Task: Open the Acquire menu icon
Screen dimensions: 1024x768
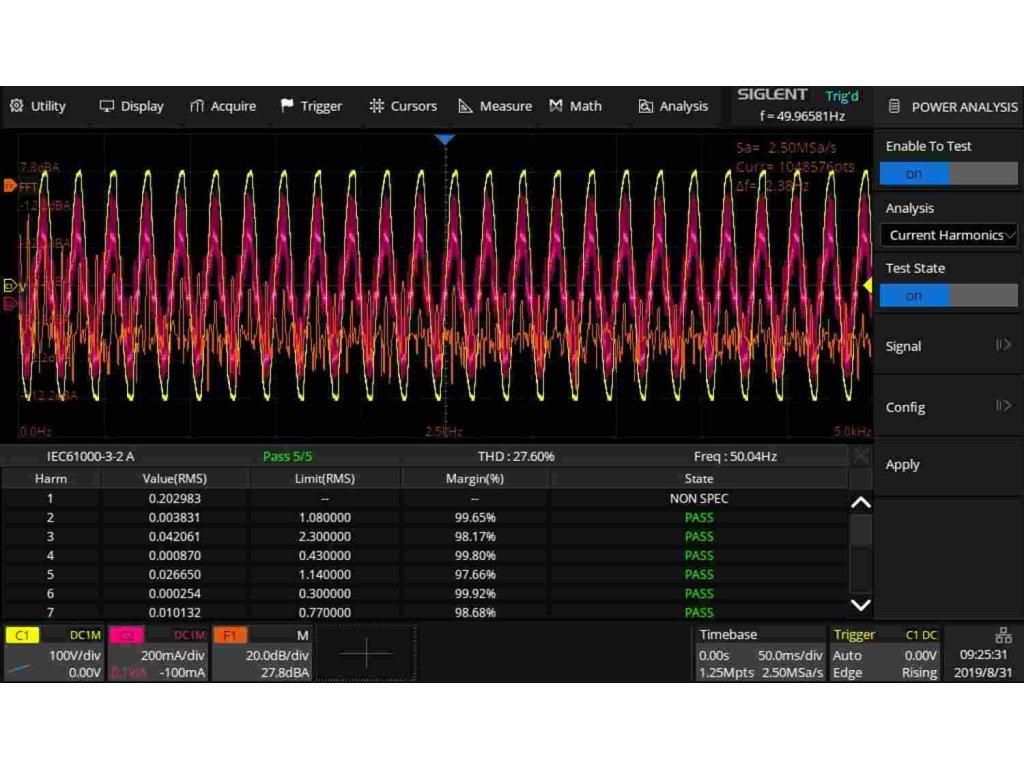Action: coord(197,106)
